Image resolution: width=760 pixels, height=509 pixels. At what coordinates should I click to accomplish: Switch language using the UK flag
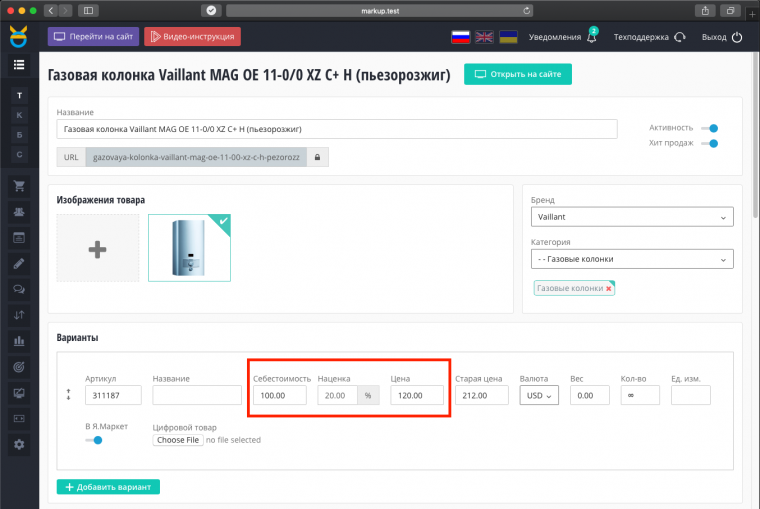pos(484,37)
